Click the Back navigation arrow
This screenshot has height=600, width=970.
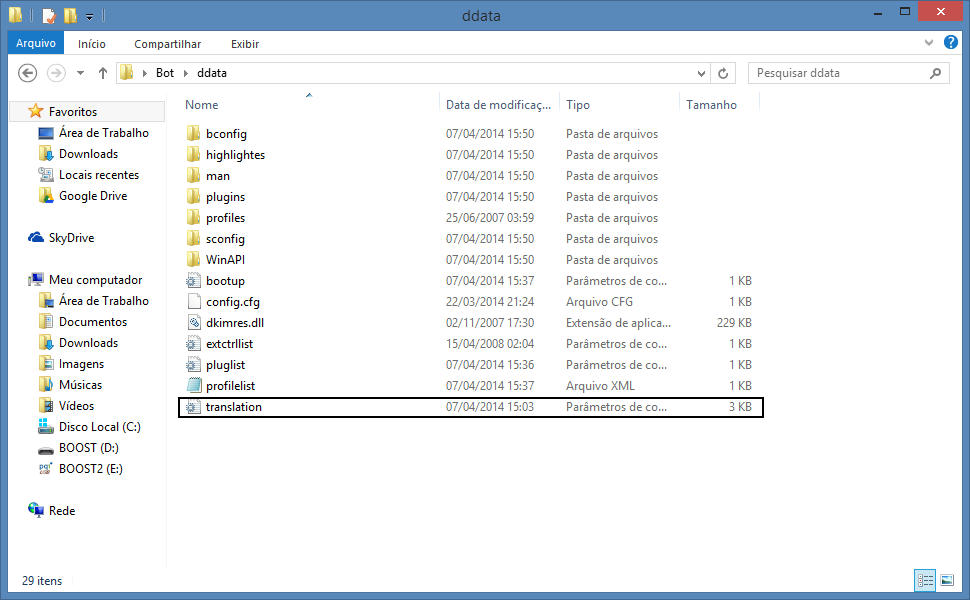point(28,73)
